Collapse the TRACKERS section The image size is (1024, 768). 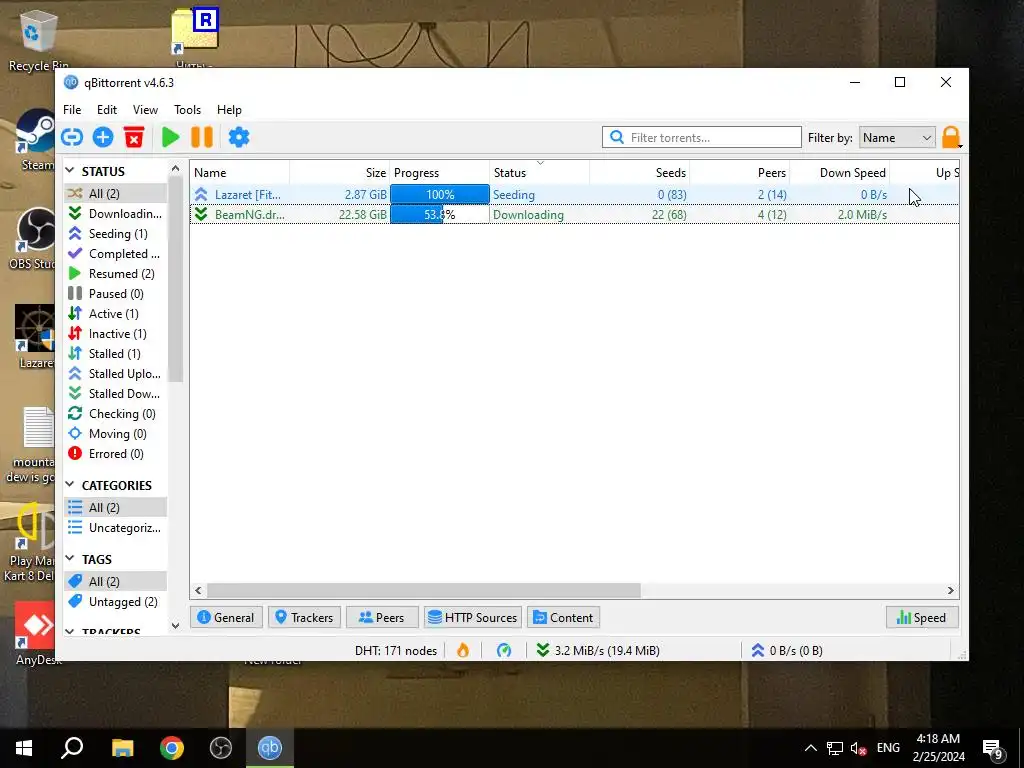71,632
